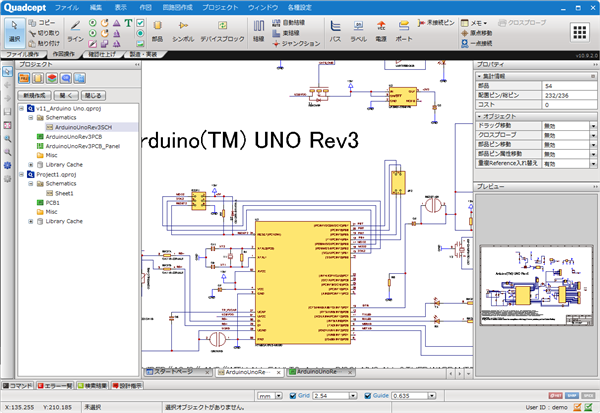Open the ファイル menu
The image size is (600, 413).
point(67,7)
